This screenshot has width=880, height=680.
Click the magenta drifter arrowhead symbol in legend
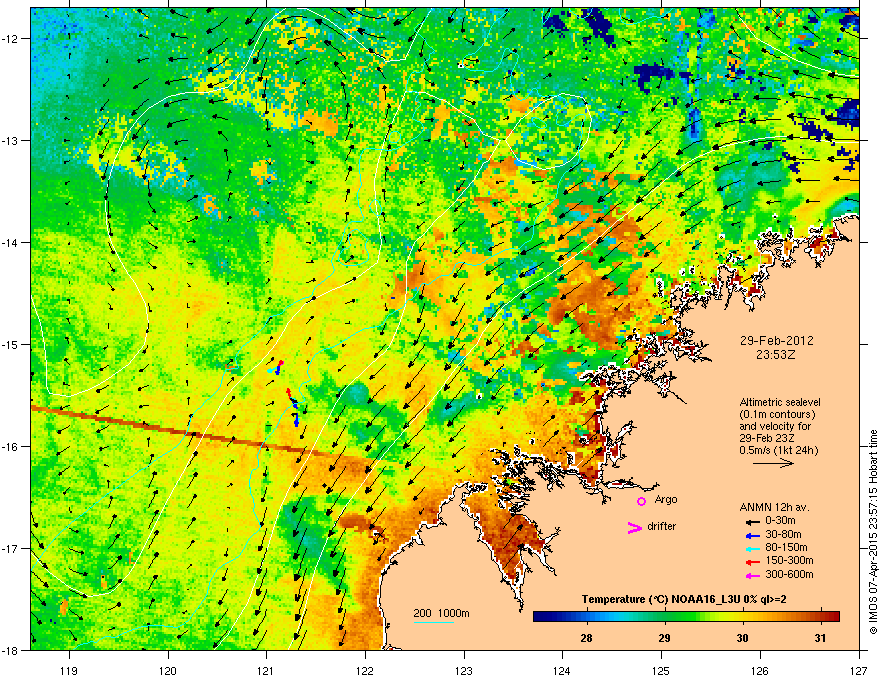point(634,527)
